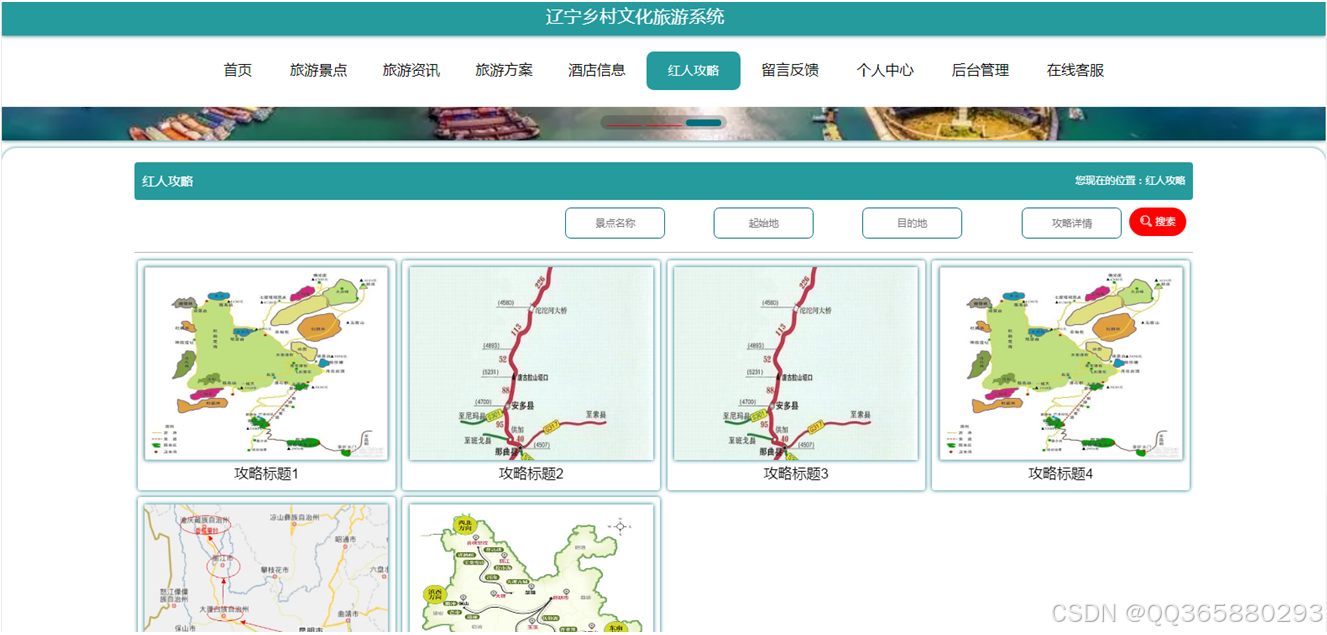Open the map image above 攻略标题2
Image resolution: width=1327 pixels, height=635 pixels.
click(531, 363)
